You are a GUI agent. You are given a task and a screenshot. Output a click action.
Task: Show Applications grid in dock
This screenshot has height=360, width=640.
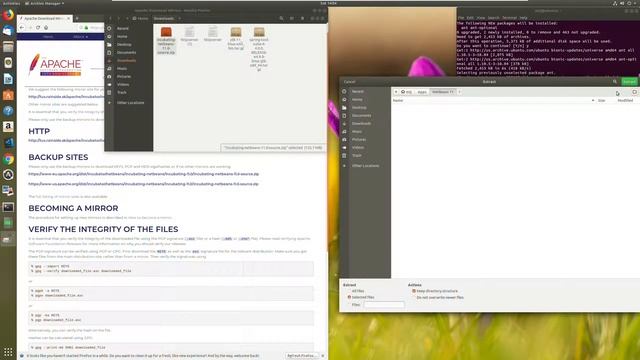click(x=8, y=352)
